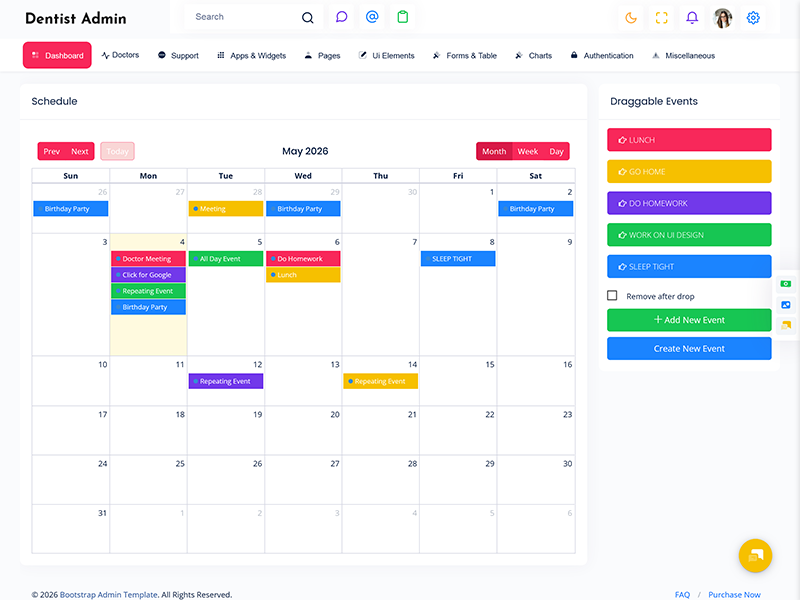Viewport: 800px width, 600px height.
Task: Enter fullscreen via the yellow brackets icon
Action: tap(661, 18)
